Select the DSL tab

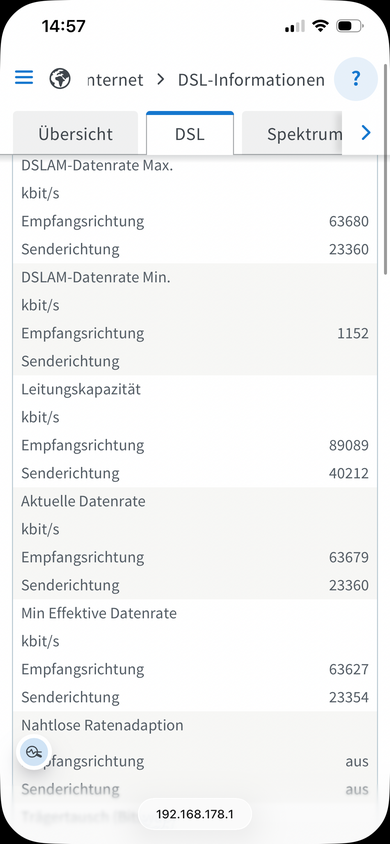(x=190, y=133)
